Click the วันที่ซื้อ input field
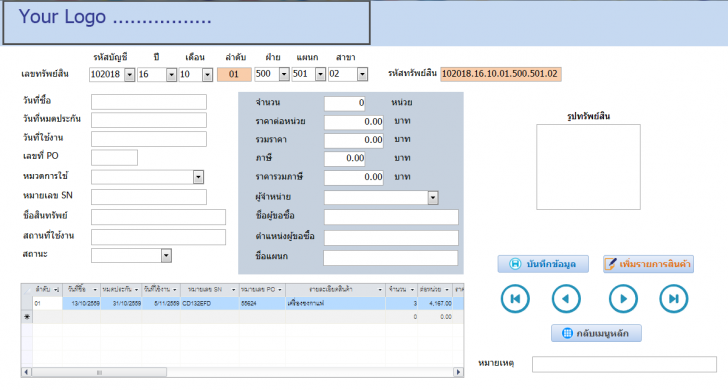 coord(149,102)
